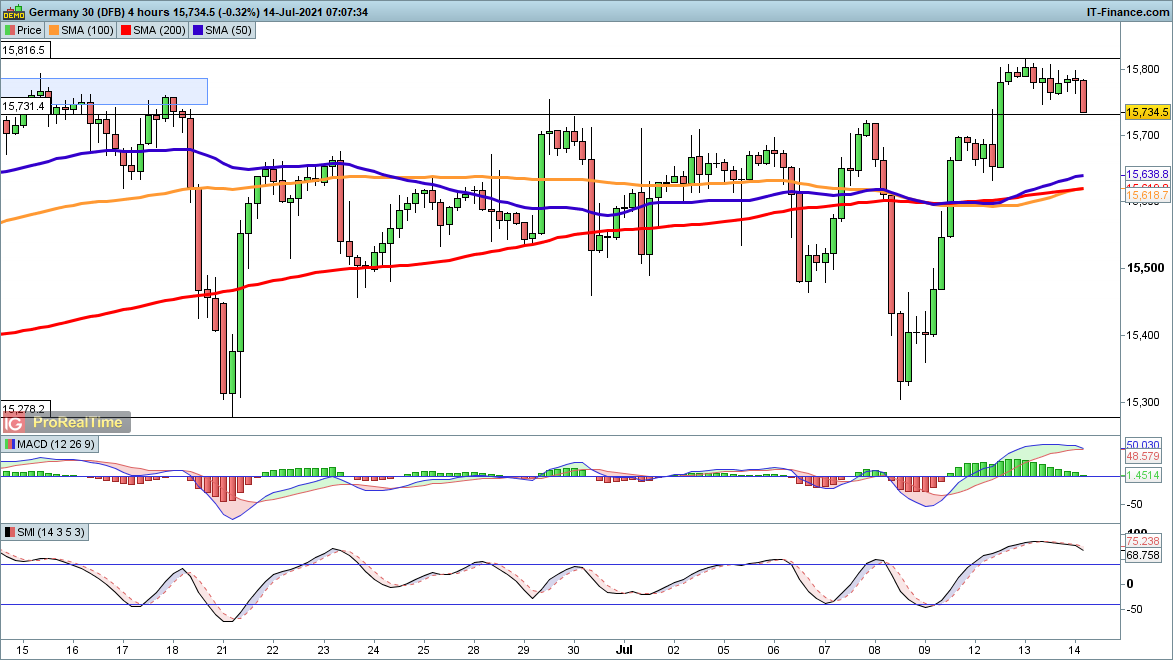Click the SMI value tag 75.238
Image resolution: width=1173 pixels, height=660 pixels.
pos(1143,541)
